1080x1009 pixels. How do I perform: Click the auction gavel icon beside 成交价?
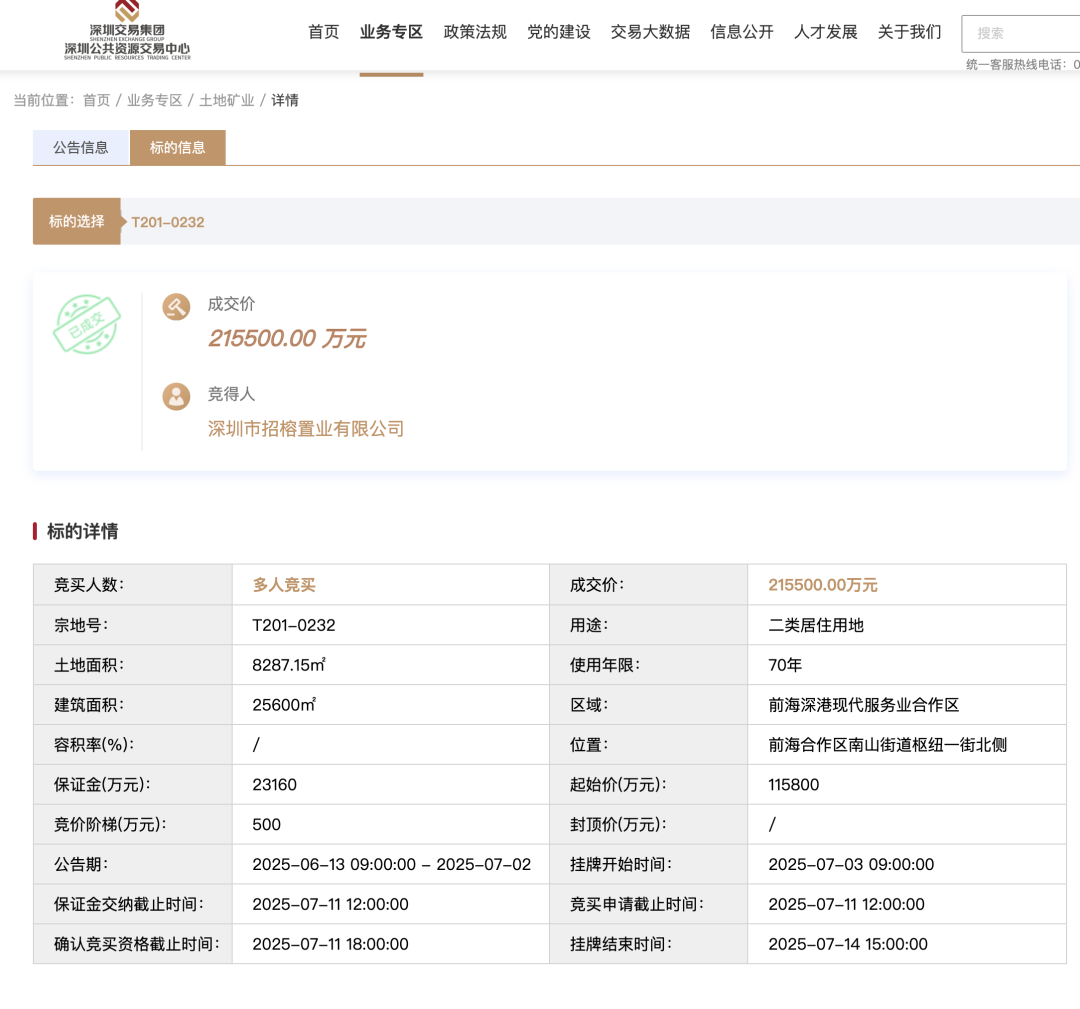176,306
